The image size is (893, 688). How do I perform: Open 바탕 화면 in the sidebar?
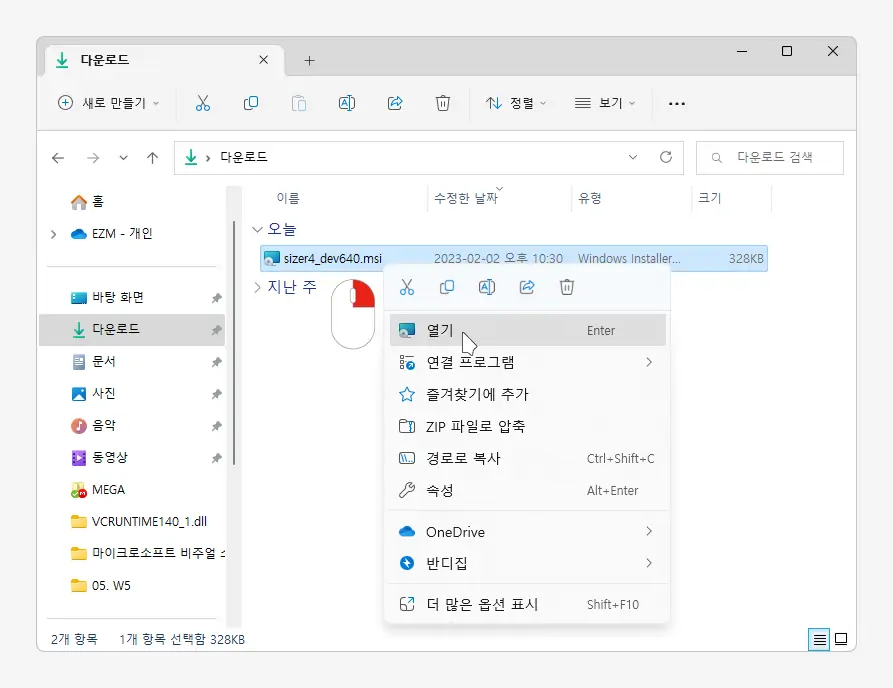[118, 297]
